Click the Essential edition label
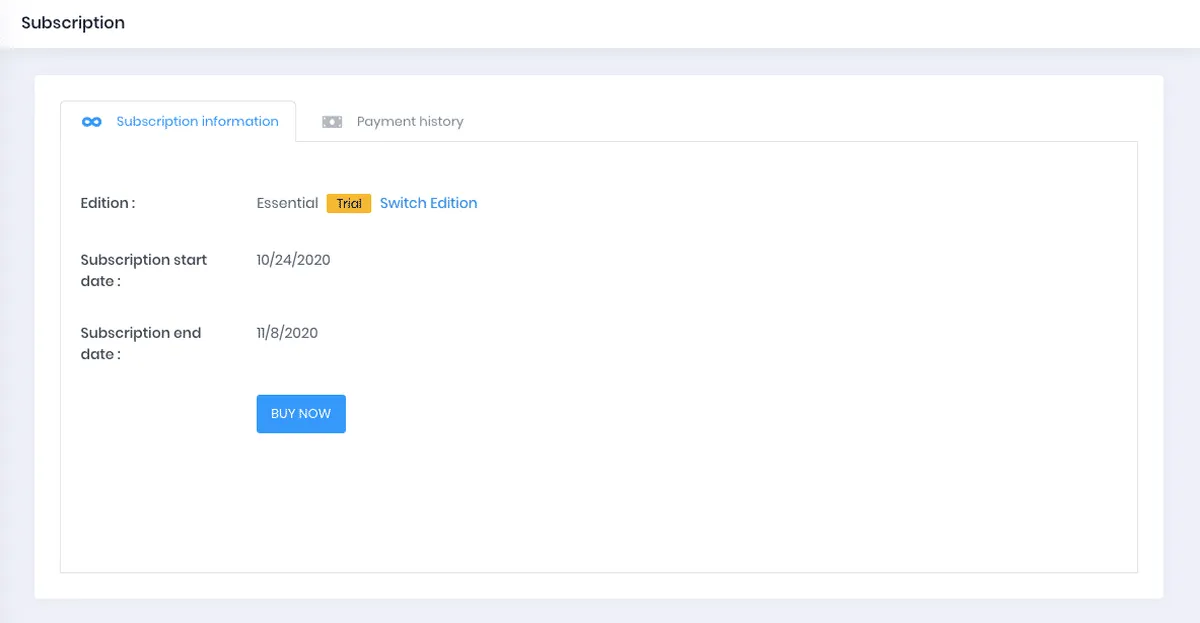The image size is (1200, 623). coord(287,202)
